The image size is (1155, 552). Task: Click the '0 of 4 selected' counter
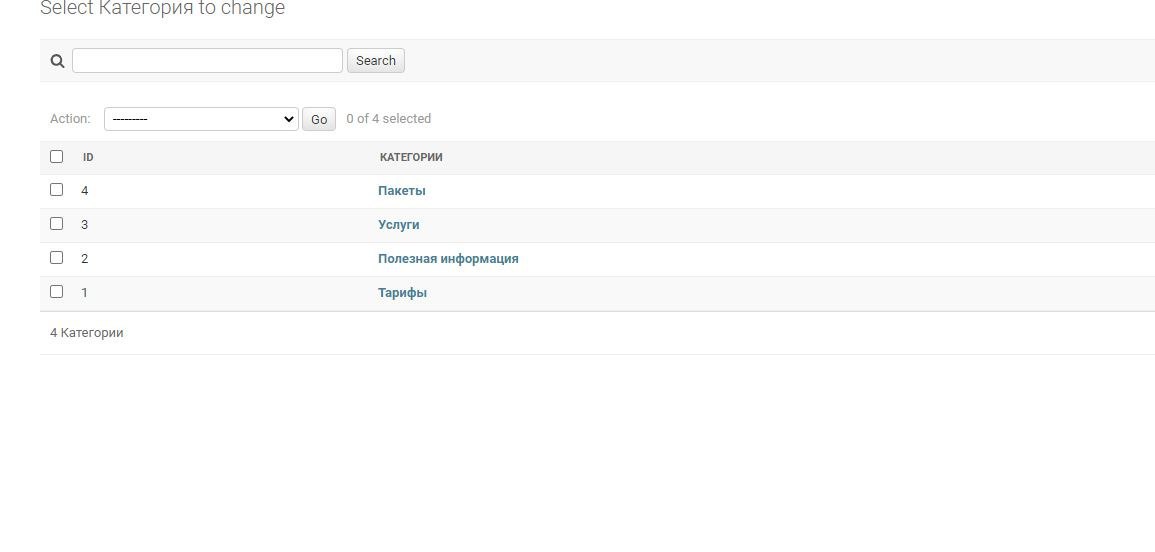click(x=389, y=119)
